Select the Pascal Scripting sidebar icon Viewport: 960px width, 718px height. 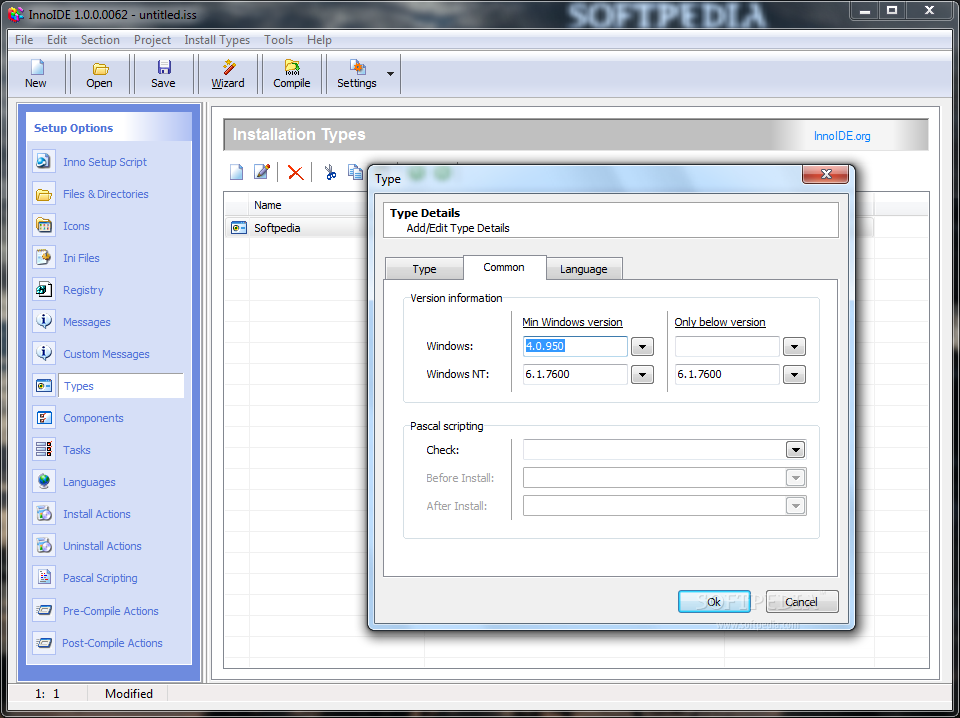(x=43, y=577)
